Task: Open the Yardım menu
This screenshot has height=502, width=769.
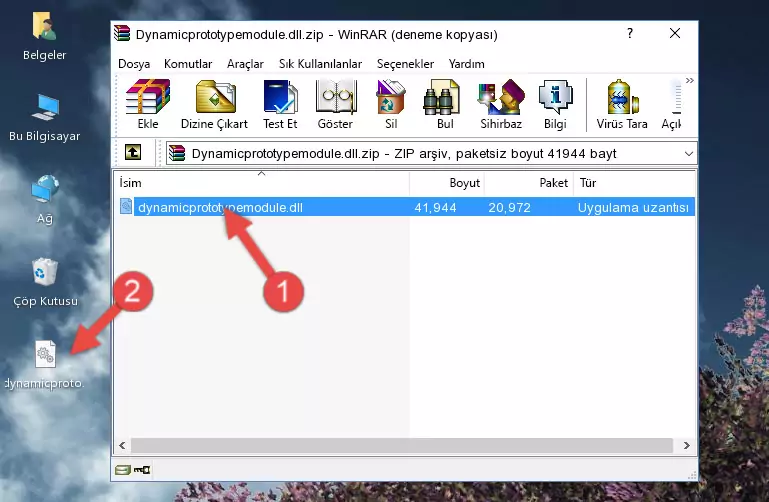Action: 466,64
